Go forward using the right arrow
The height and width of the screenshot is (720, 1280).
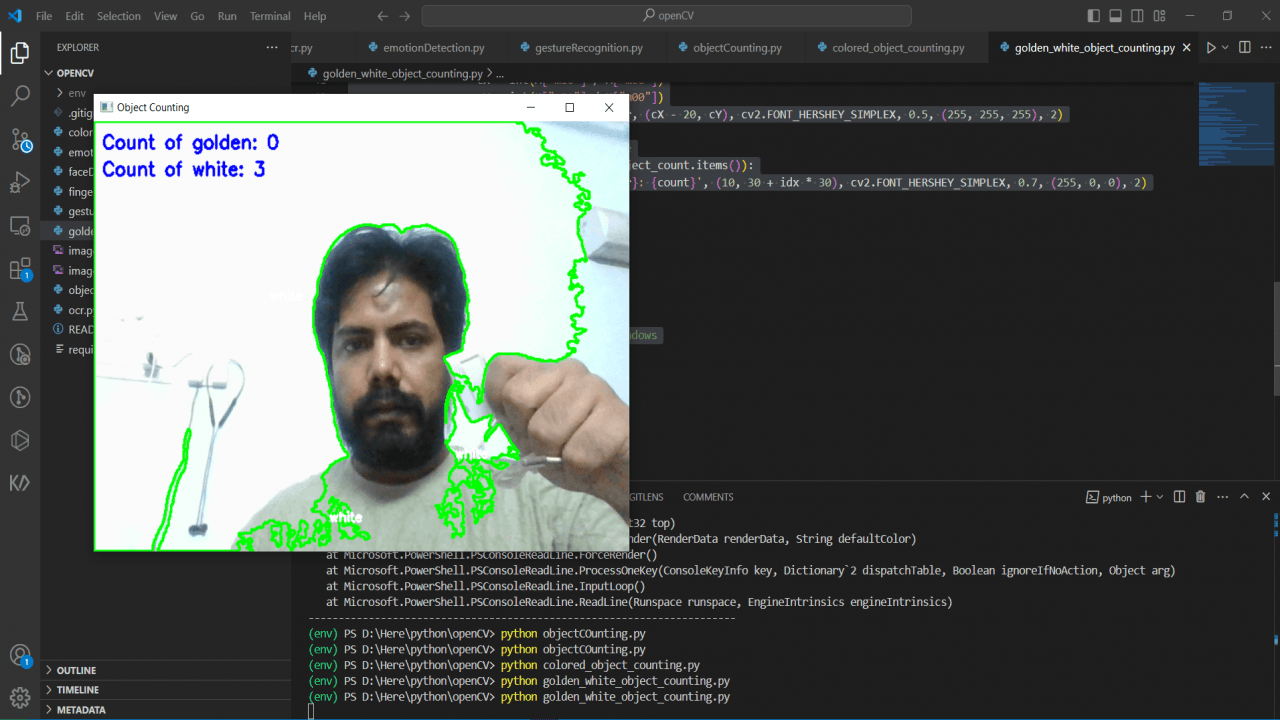tap(404, 16)
